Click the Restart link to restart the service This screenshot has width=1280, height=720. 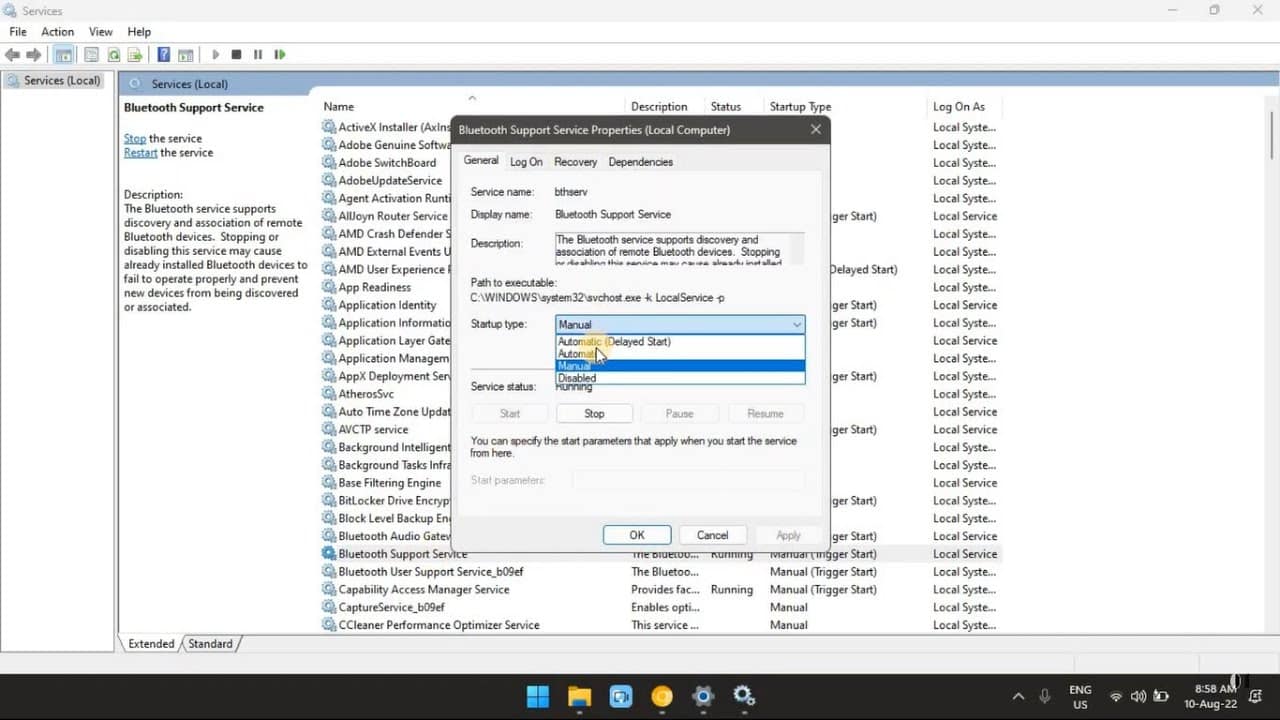pyautogui.click(x=140, y=152)
